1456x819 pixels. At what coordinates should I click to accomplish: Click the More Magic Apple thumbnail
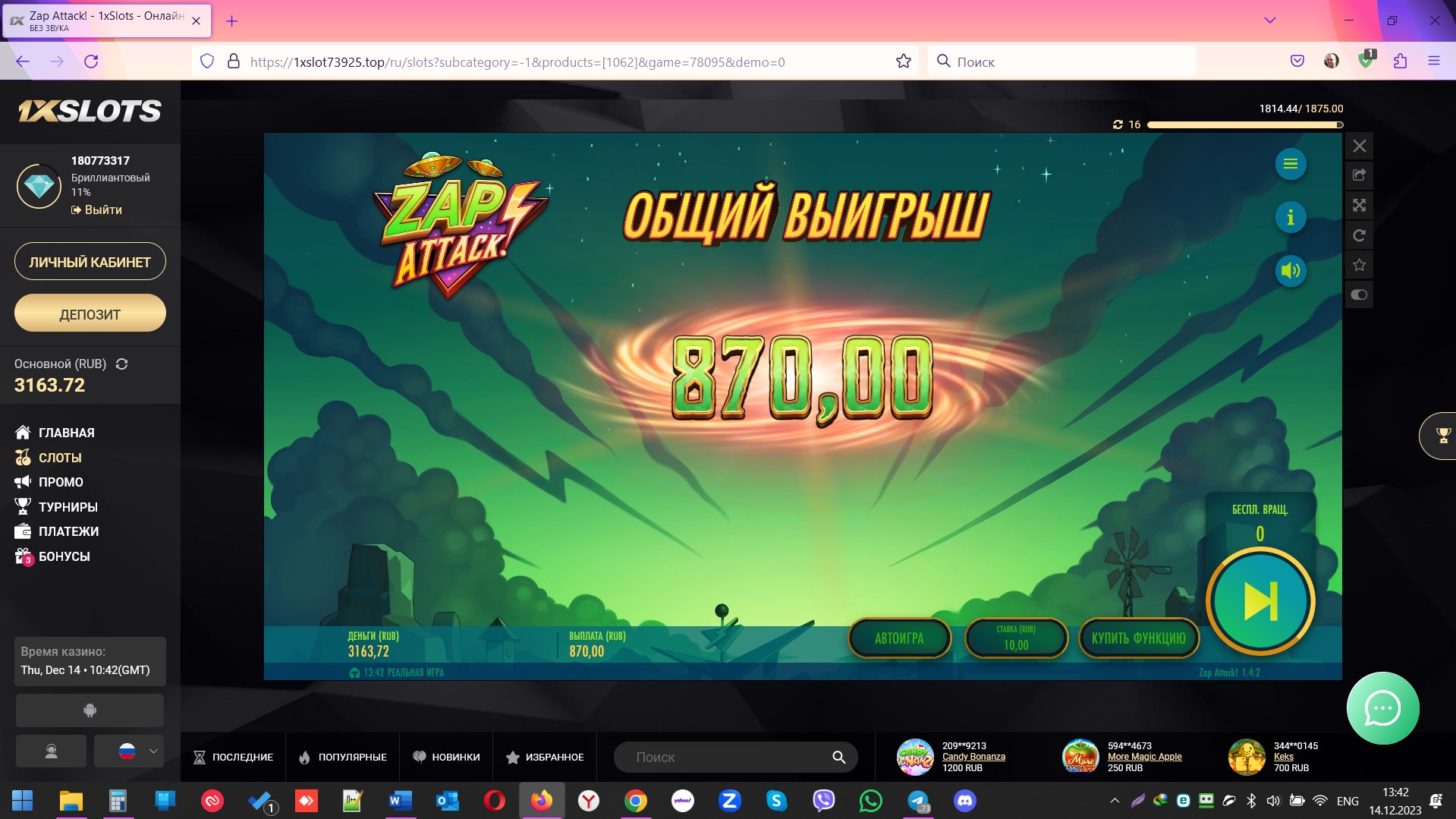tap(1080, 757)
